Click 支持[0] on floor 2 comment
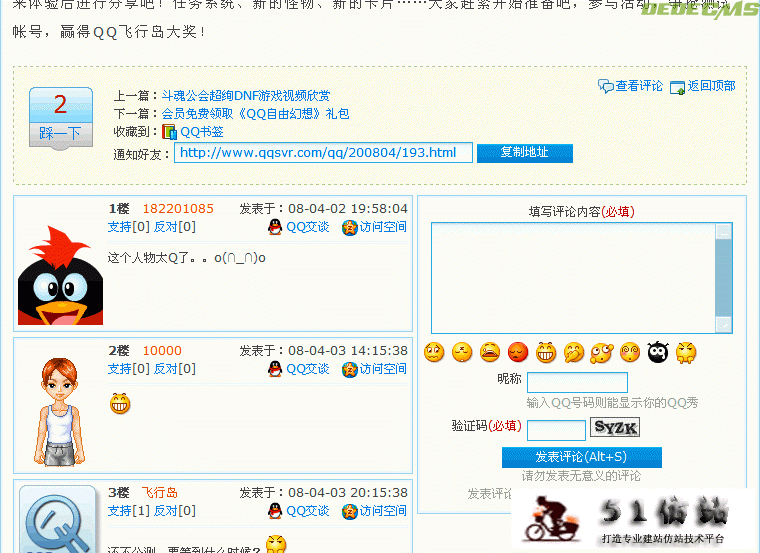Image resolution: width=760 pixels, height=553 pixels. [x=128, y=369]
